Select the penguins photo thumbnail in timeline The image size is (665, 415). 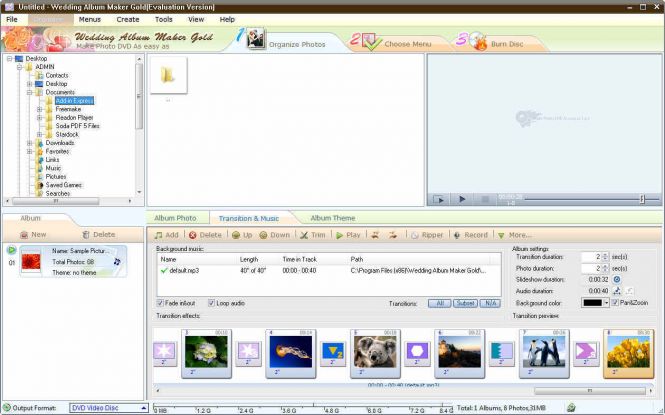coord(544,353)
